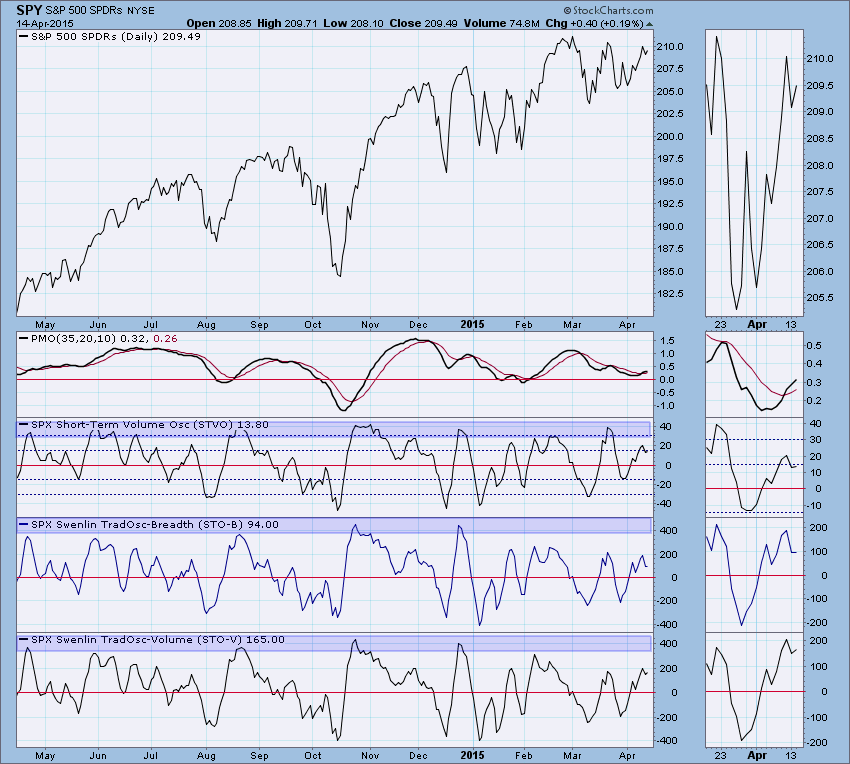This screenshot has height=764, width=850.
Task: Click the 'Apr' label below zoomed price panel
Action: 757,324
